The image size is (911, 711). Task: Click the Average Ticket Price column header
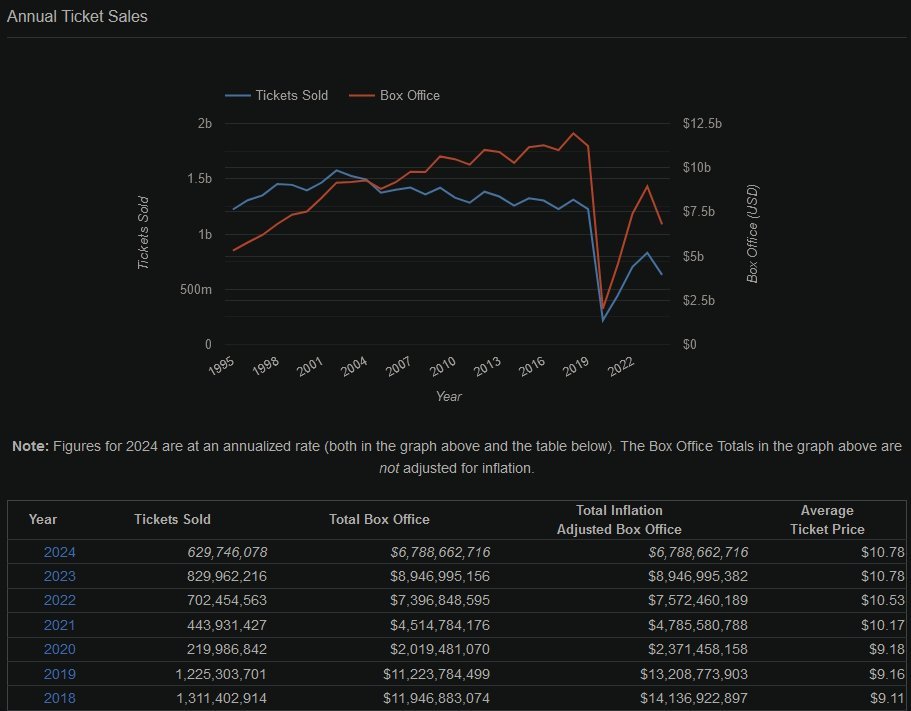click(827, 520)
